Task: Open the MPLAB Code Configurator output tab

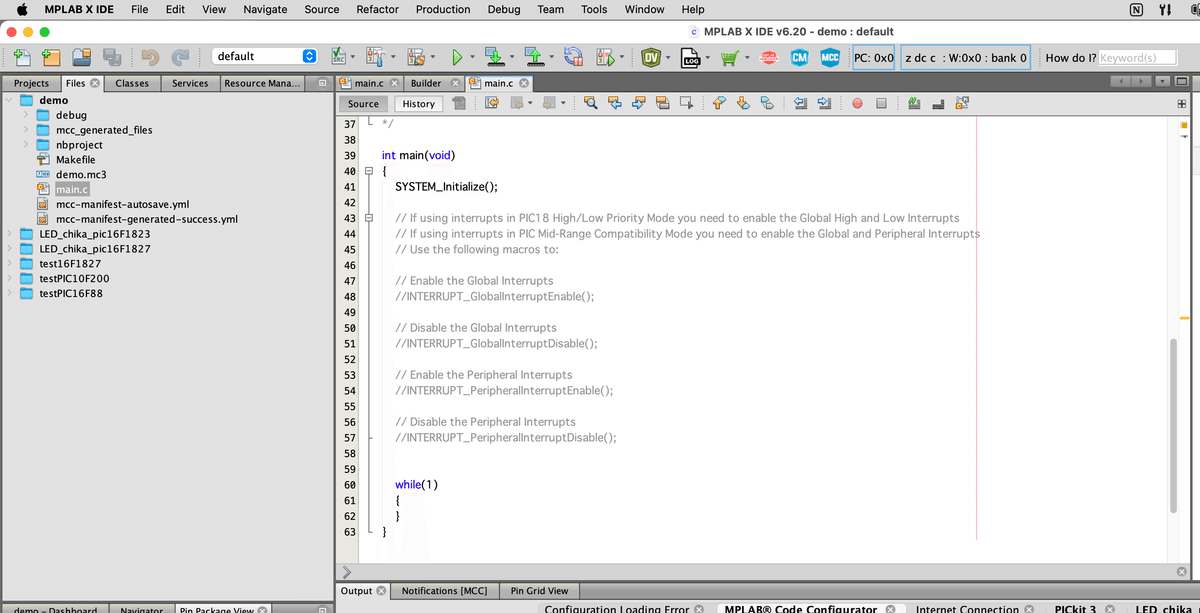Action: [x=800, y=609]
